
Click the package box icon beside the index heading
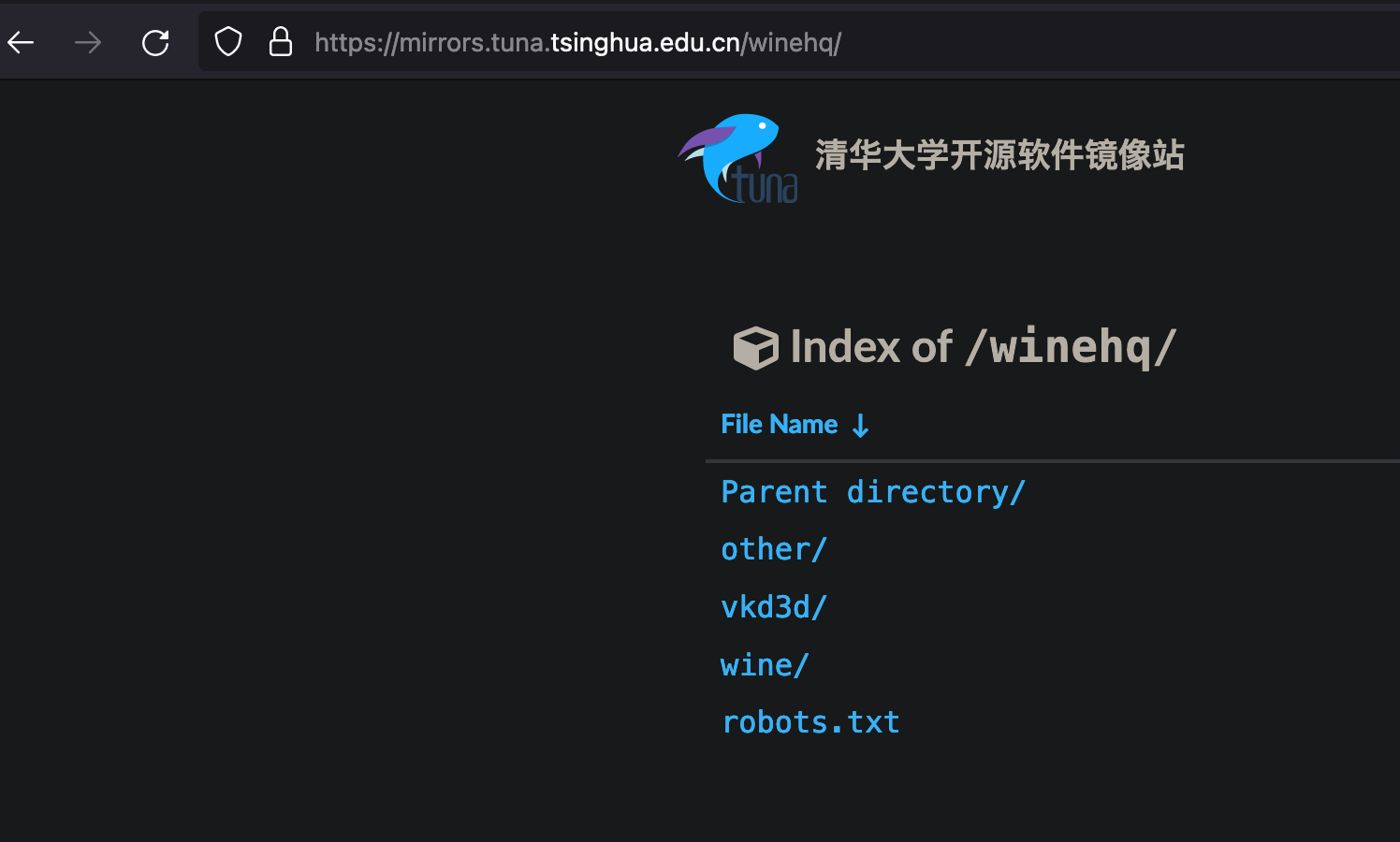click(x=755, y=347)
